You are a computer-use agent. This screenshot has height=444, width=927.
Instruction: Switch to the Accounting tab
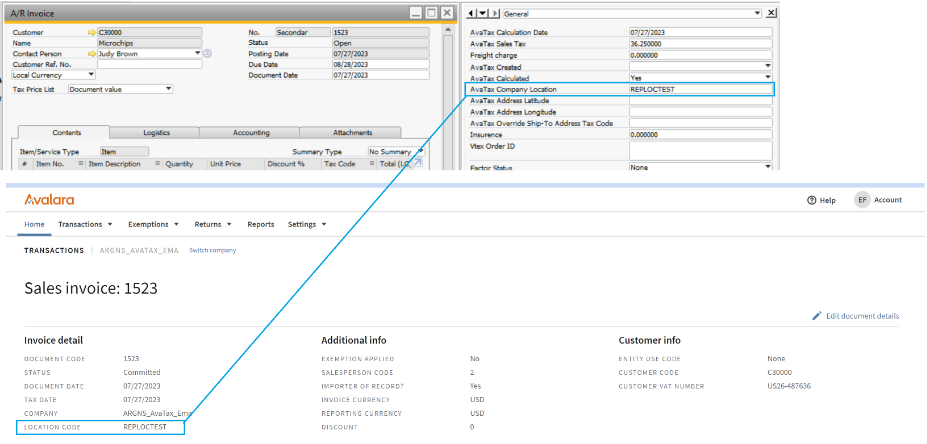tap(251, 132)
